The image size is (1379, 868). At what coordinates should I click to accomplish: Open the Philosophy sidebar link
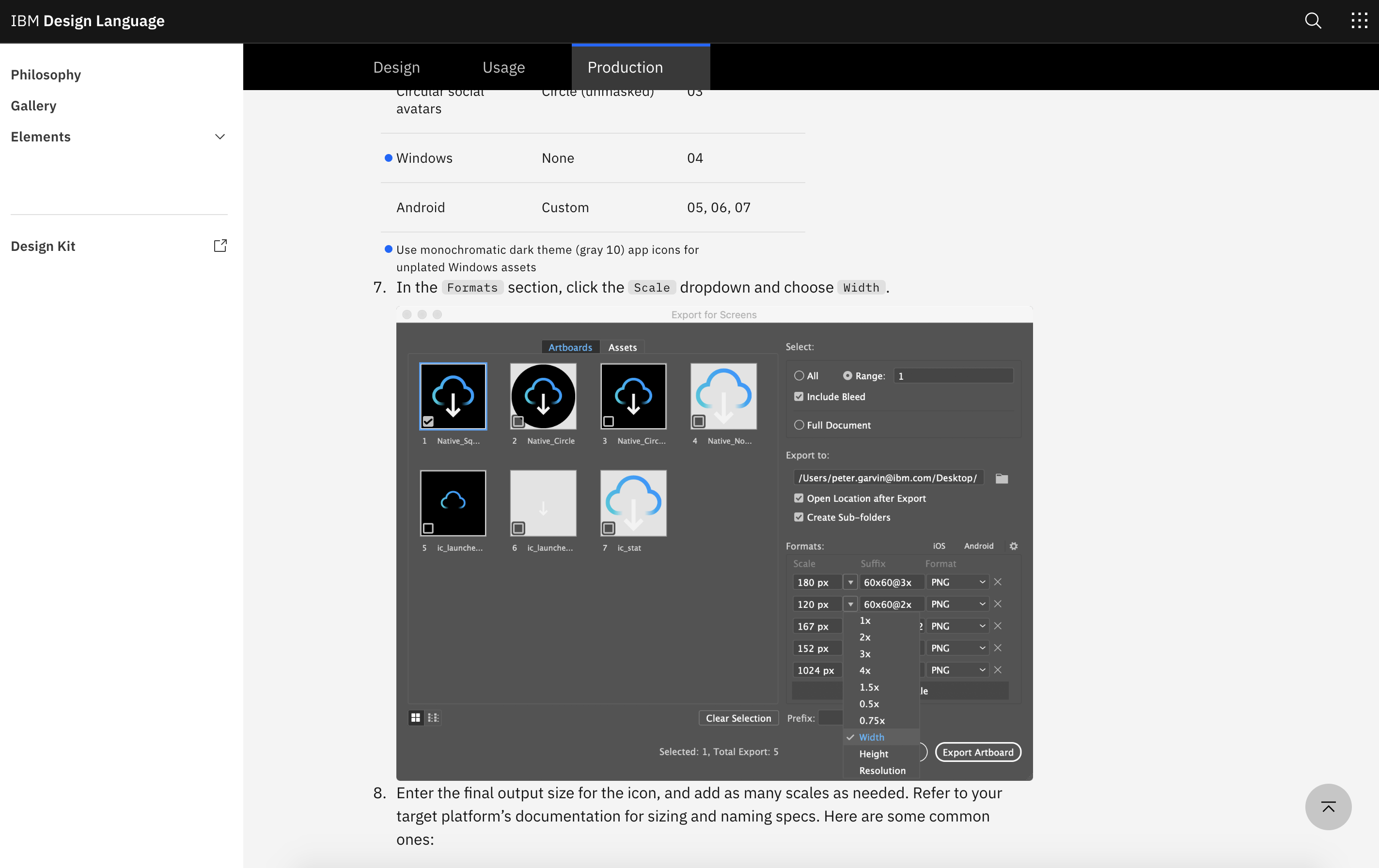pyautogui.click(x=46, y=75)
